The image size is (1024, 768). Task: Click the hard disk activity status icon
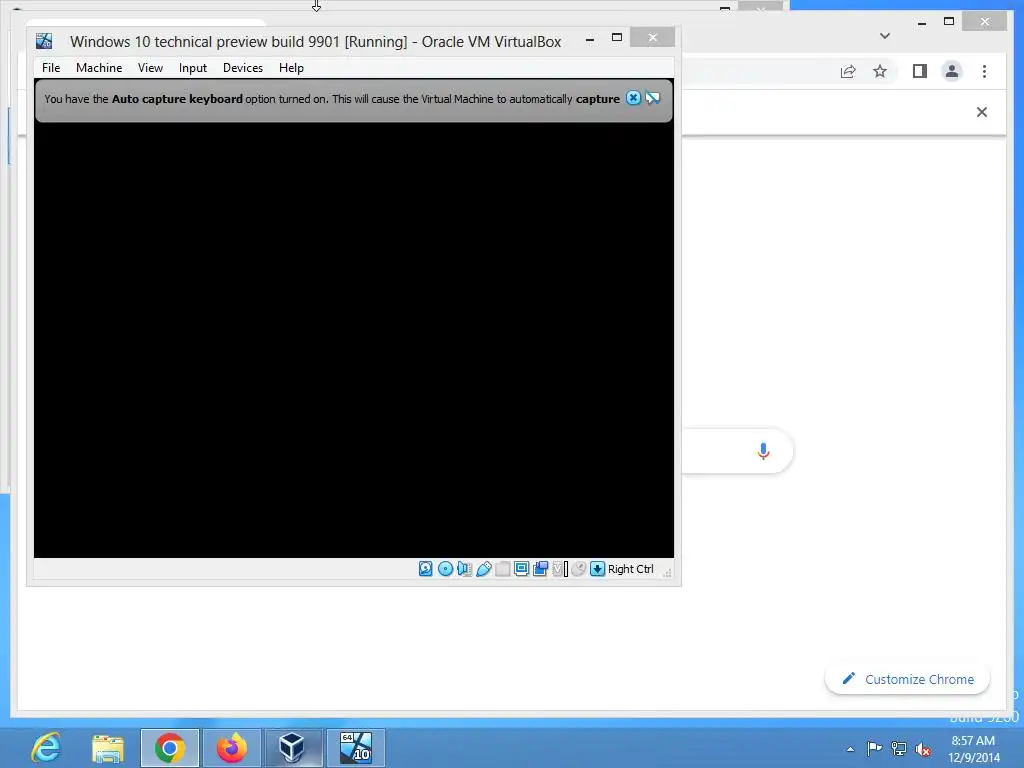click(426, 569)
